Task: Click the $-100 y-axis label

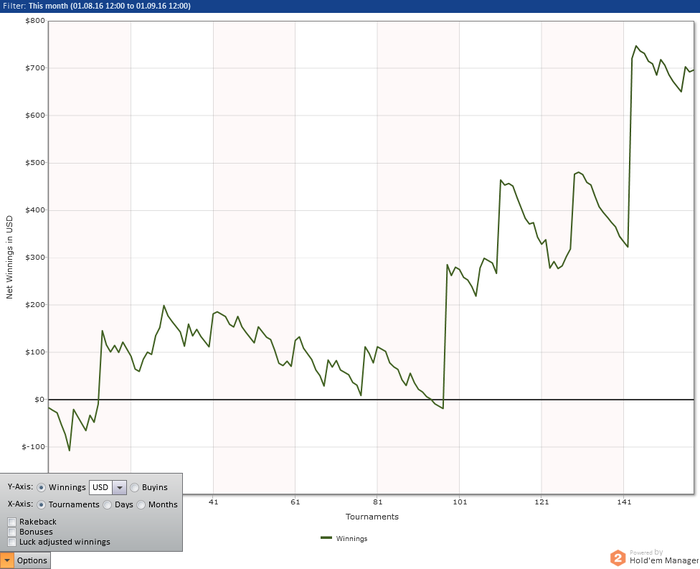Action: [33, 447]
